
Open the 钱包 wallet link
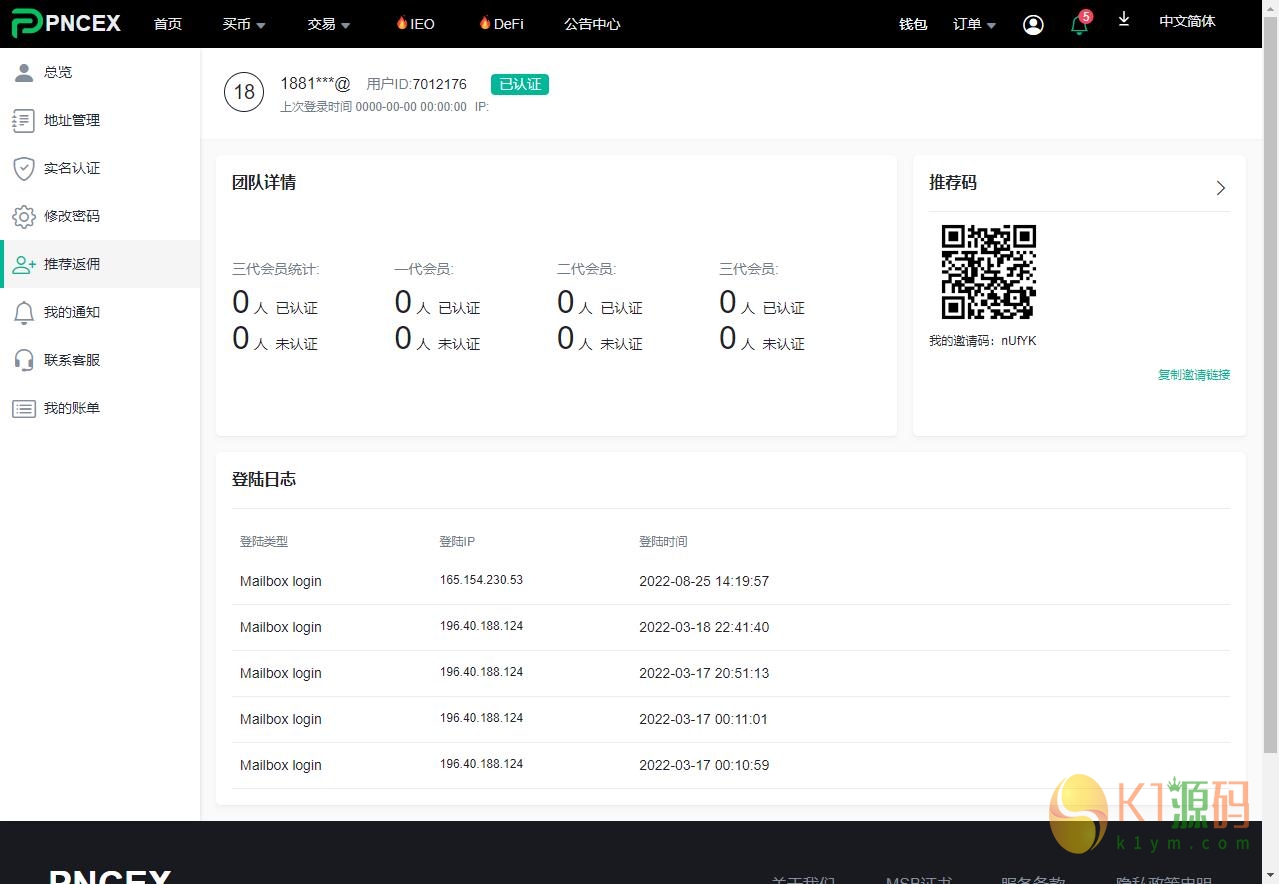(x=913, y=24)
